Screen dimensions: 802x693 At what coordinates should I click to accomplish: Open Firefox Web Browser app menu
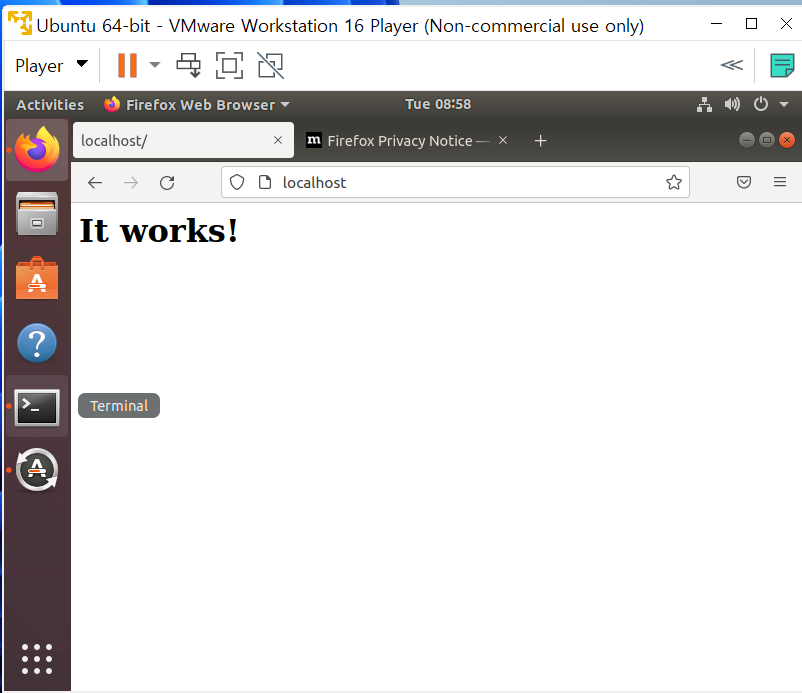[x=197, y=105]
